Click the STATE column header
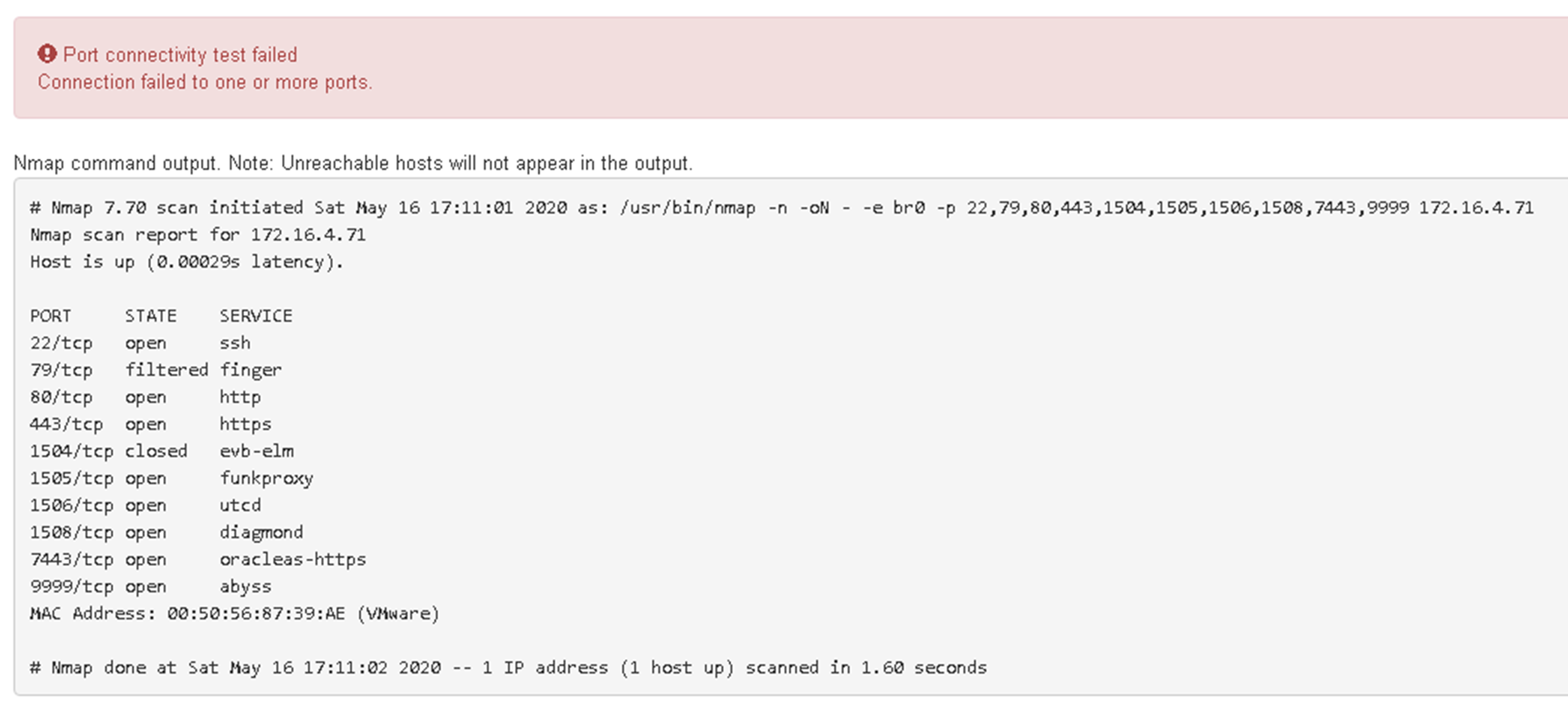This screenshot has width=1568, height=702. [x=150, y=316]
